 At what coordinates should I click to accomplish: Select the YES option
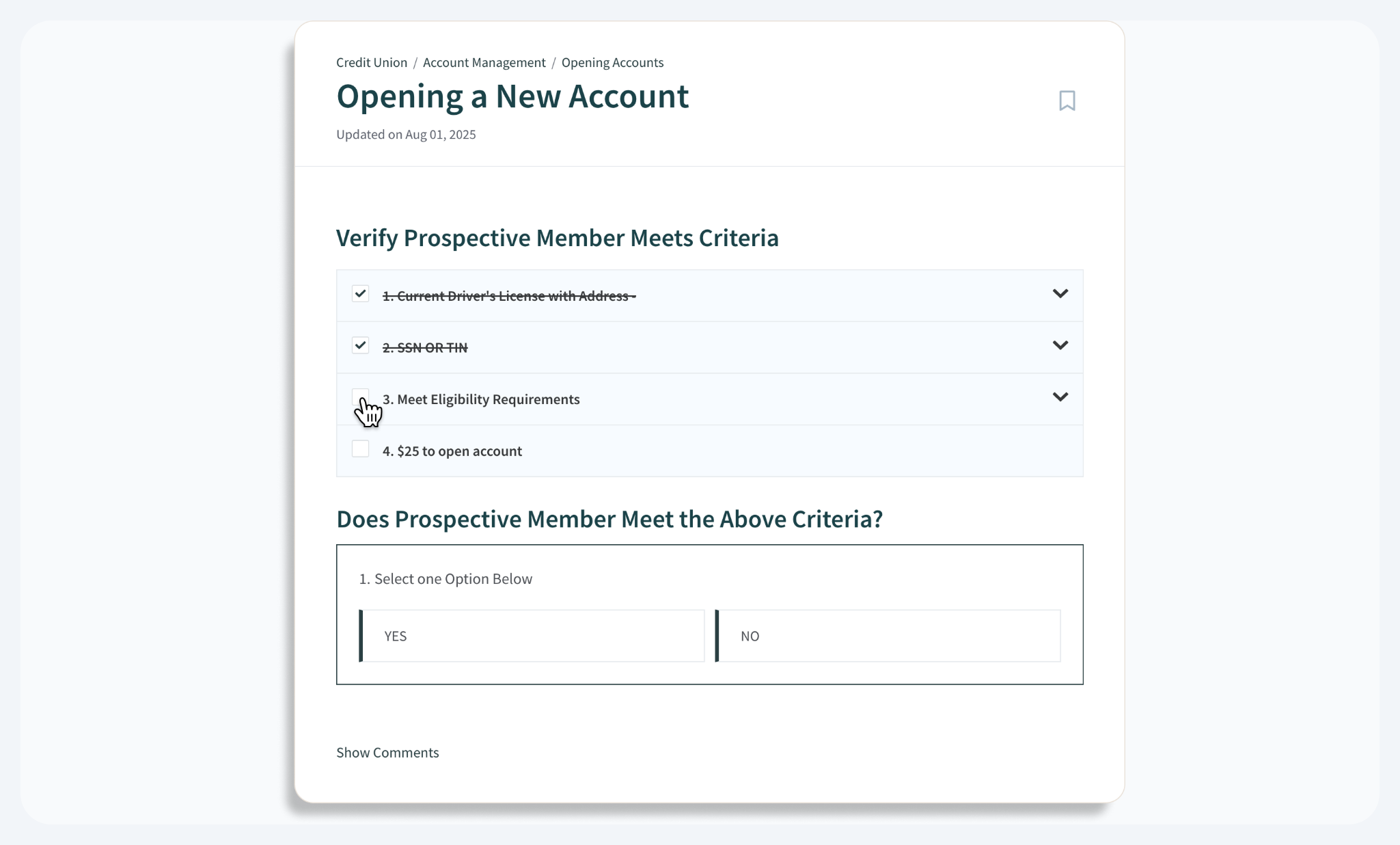pos(532,636)
